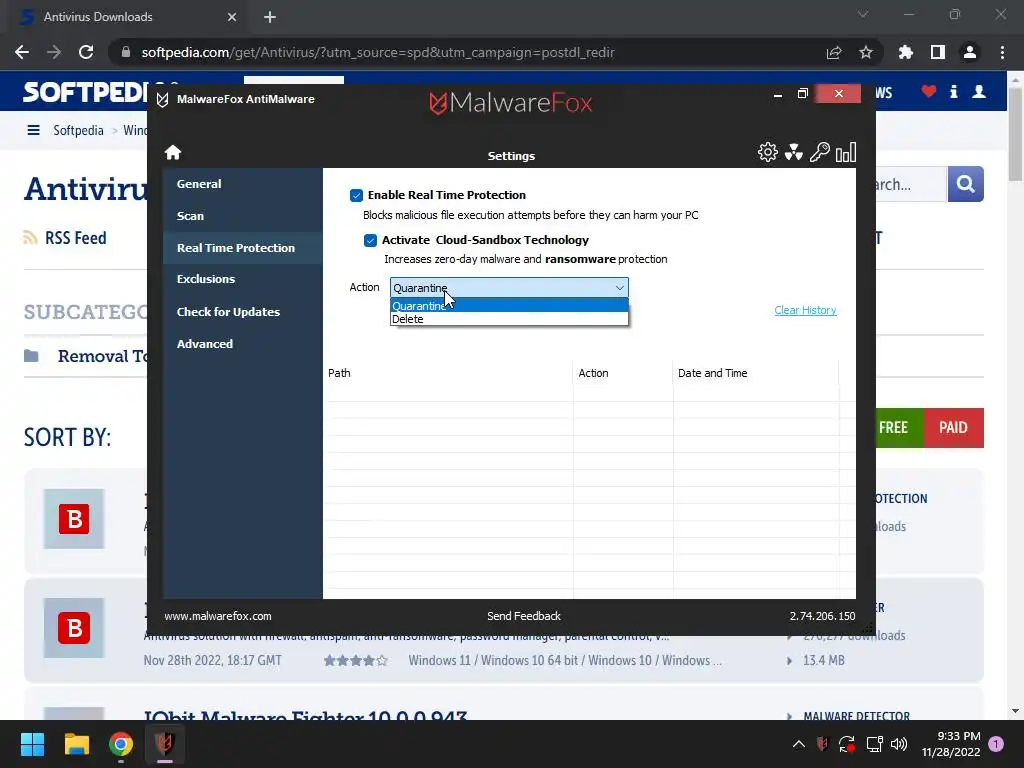Select Quarantine option in dropdown list
Image resolution: width=1024 pixels, height=768 pixels.
coord(509,306)
